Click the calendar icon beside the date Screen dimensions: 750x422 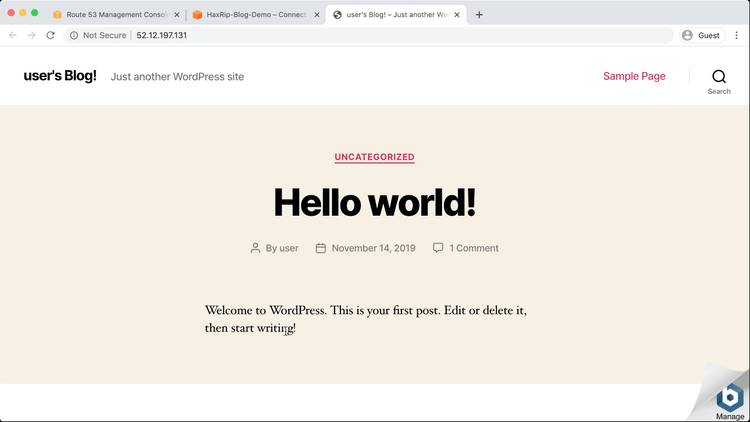point(320,248)
